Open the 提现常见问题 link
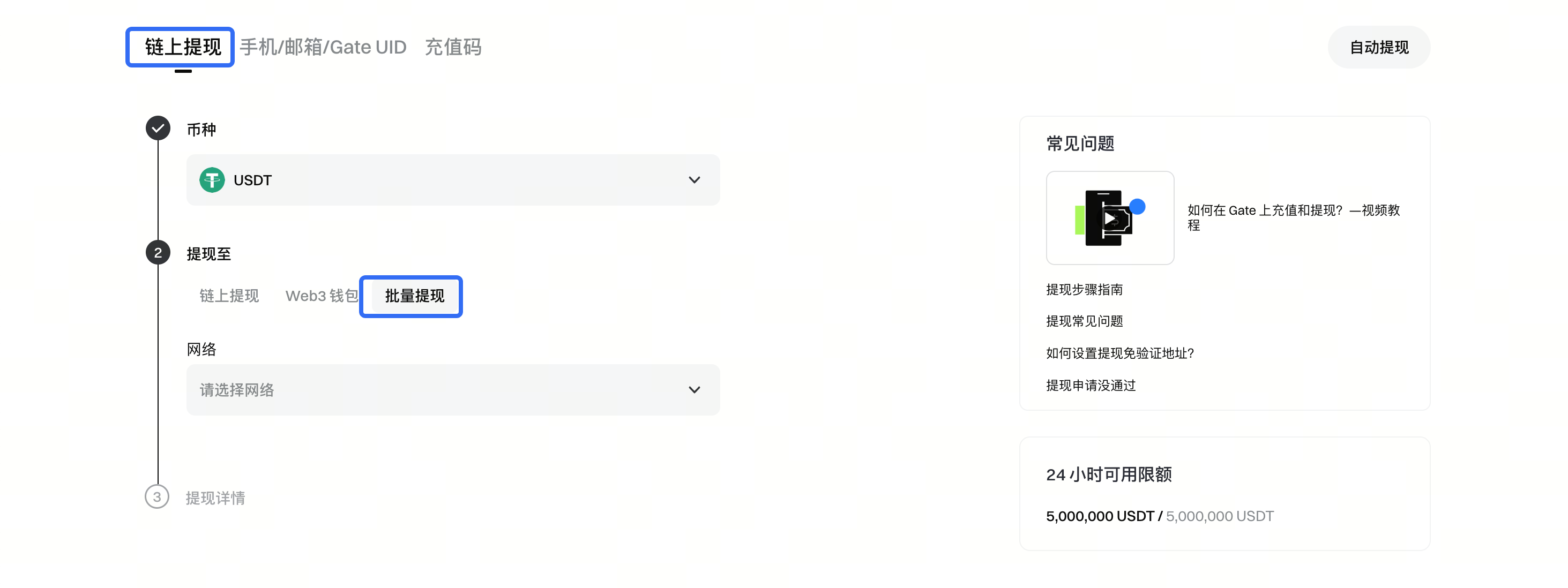 tap(1084, 321)
